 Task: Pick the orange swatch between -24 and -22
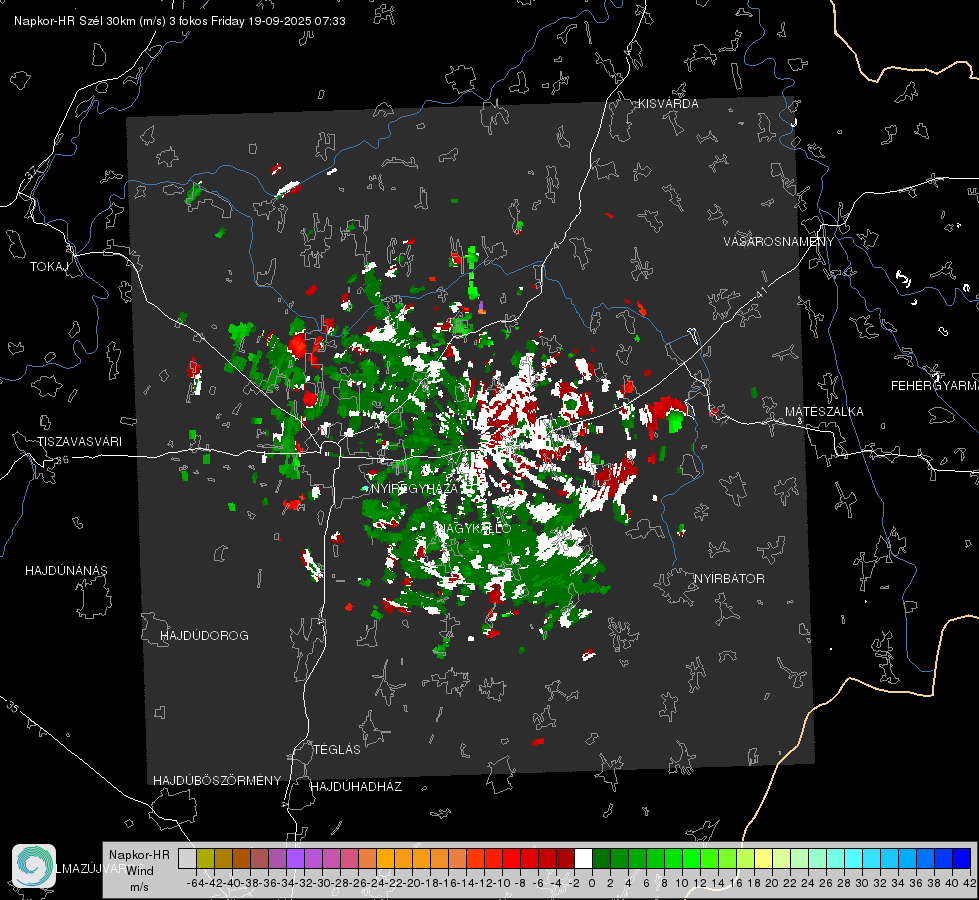tap(385, 858)
